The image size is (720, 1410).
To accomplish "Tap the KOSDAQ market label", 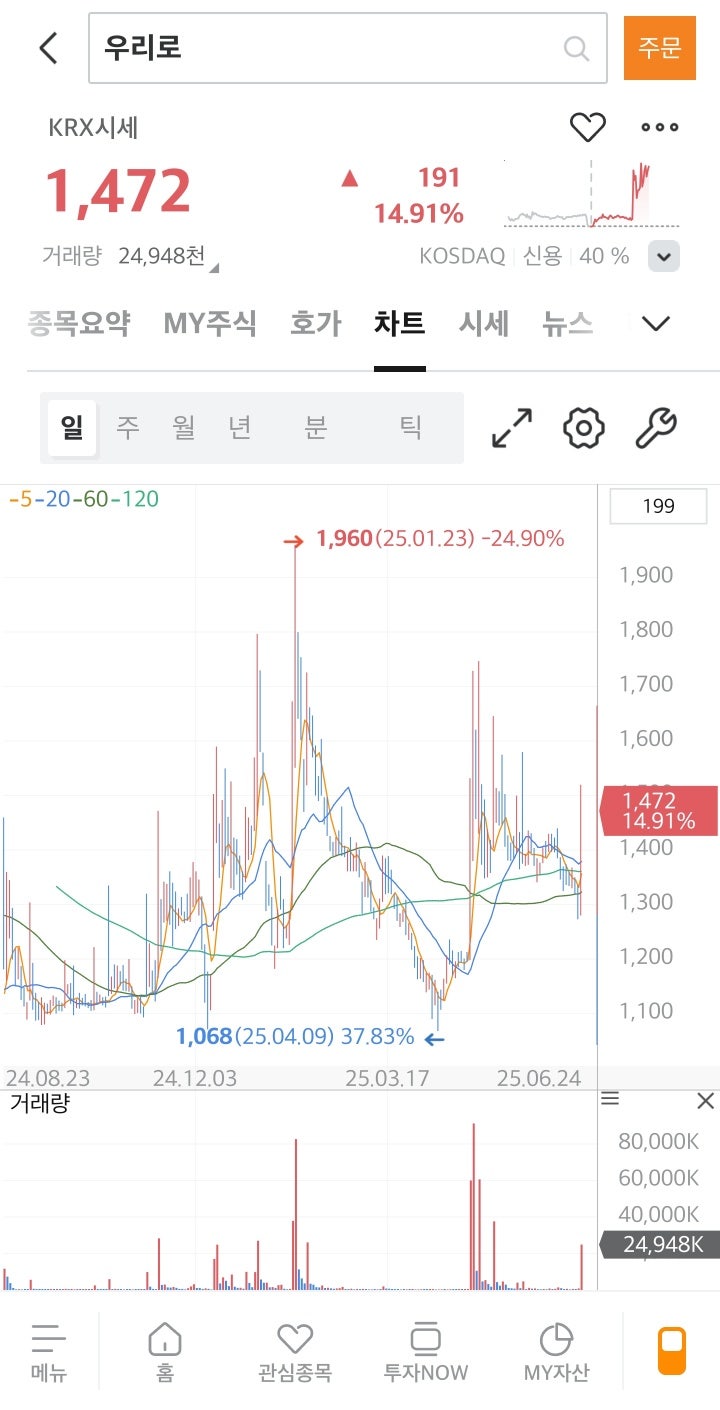I will 462,256.
